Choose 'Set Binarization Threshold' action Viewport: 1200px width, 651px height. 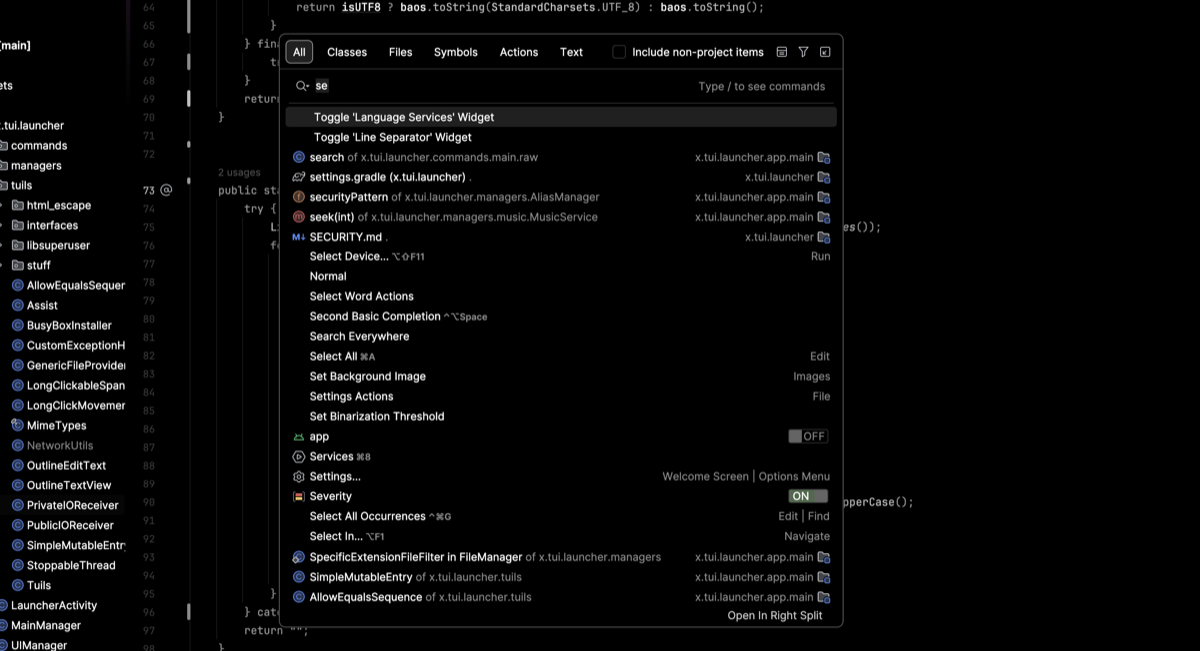[x=561, y=417]
